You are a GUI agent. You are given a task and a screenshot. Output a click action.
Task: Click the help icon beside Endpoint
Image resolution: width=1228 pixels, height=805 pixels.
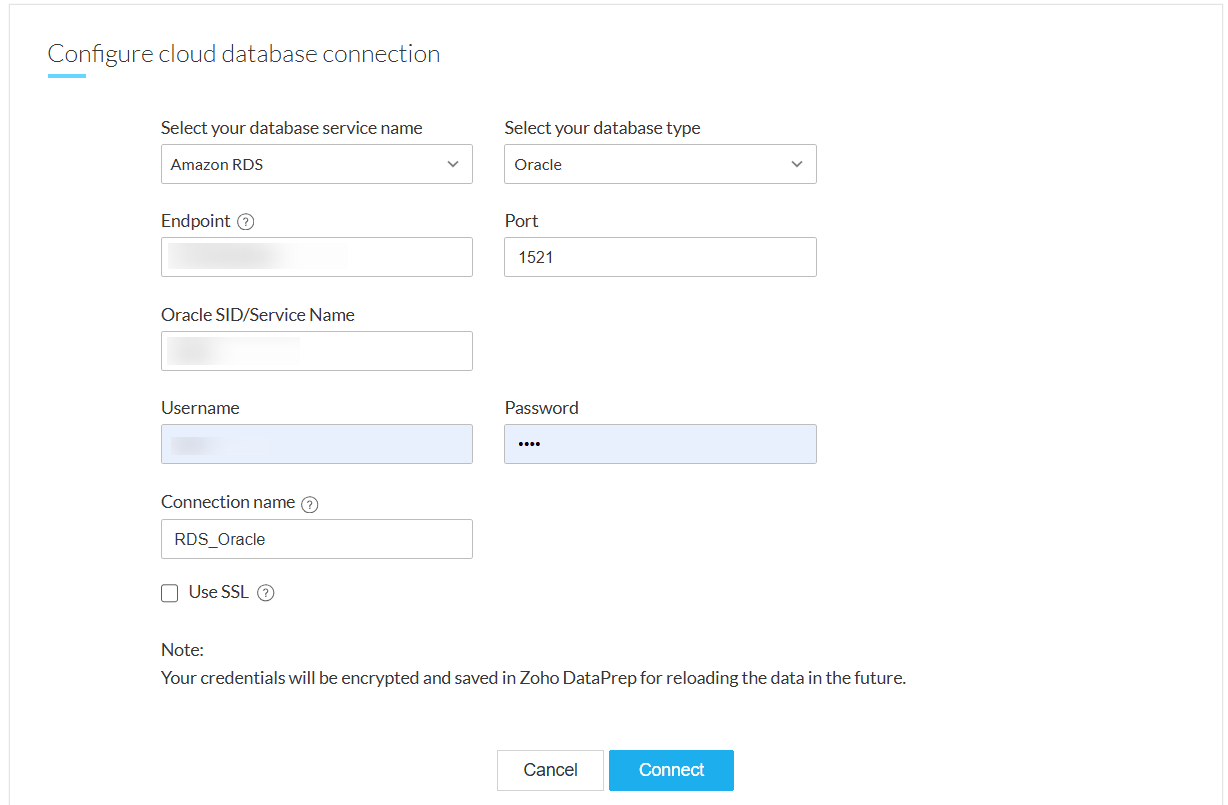coord(246,222)
